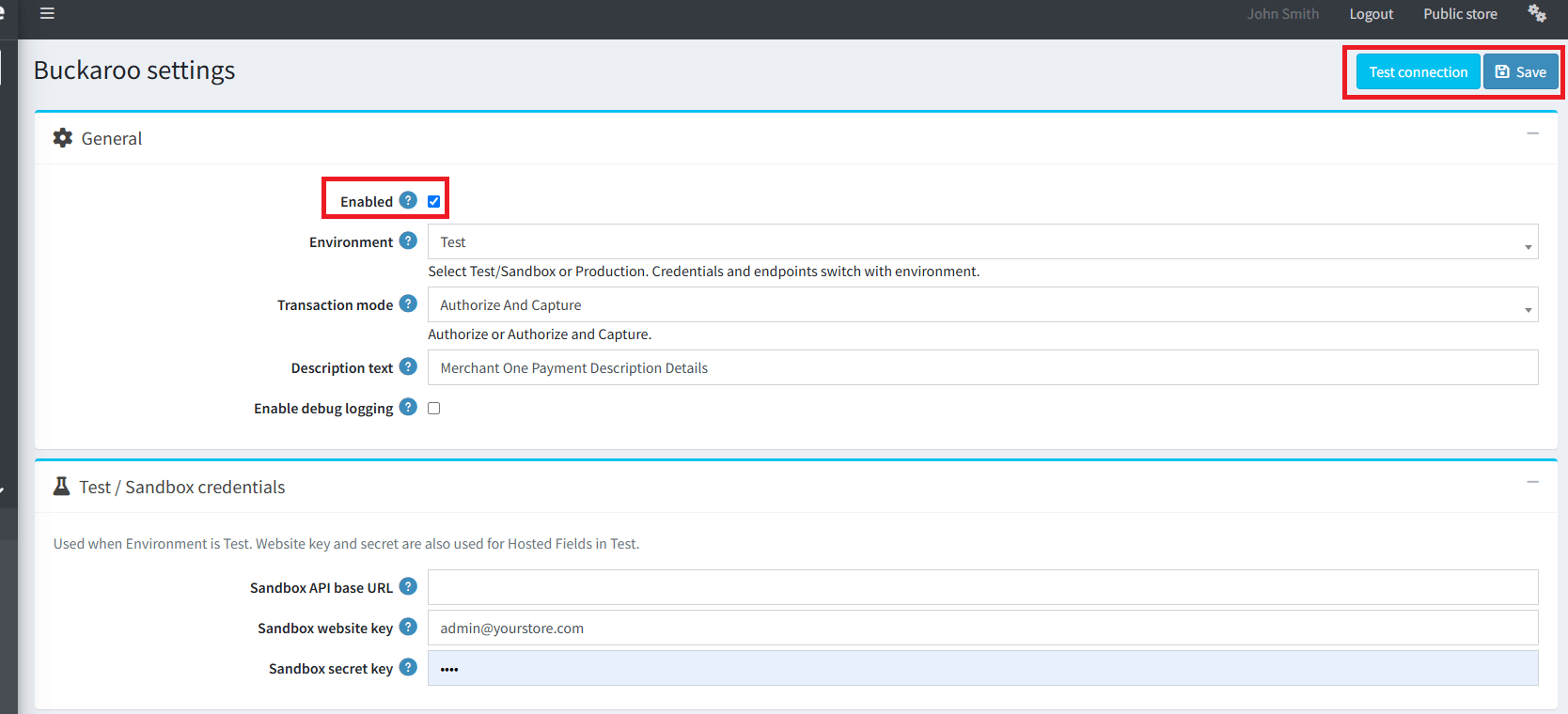
Task: Show help for Transaction mode
Action: pos(408,303)
